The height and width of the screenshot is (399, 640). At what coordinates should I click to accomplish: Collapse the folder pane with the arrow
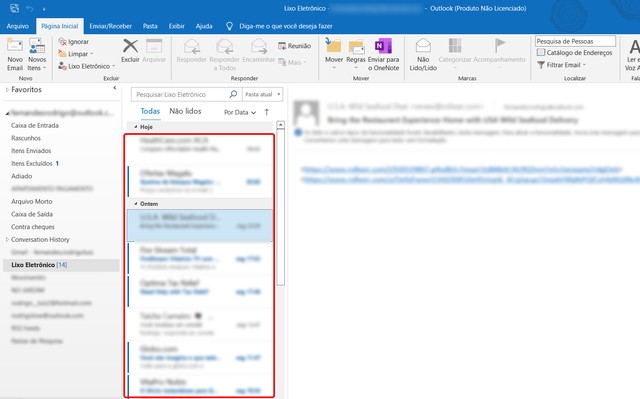(x=115, y=88)
